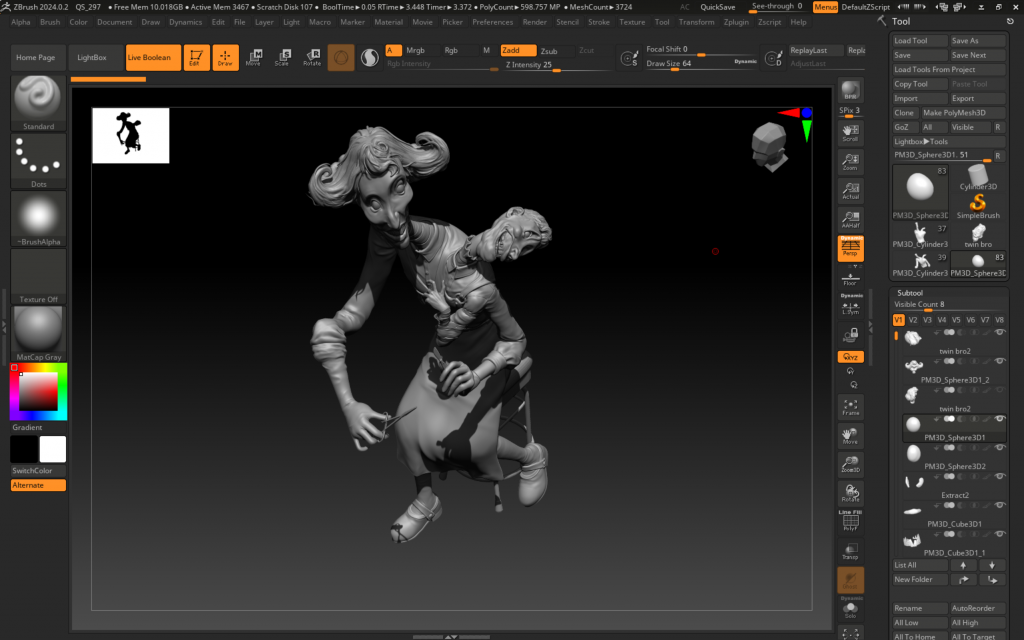Click Make PolyMesh3D button
Viewport: 1024px width, 640px height.
tap(963, 112)
